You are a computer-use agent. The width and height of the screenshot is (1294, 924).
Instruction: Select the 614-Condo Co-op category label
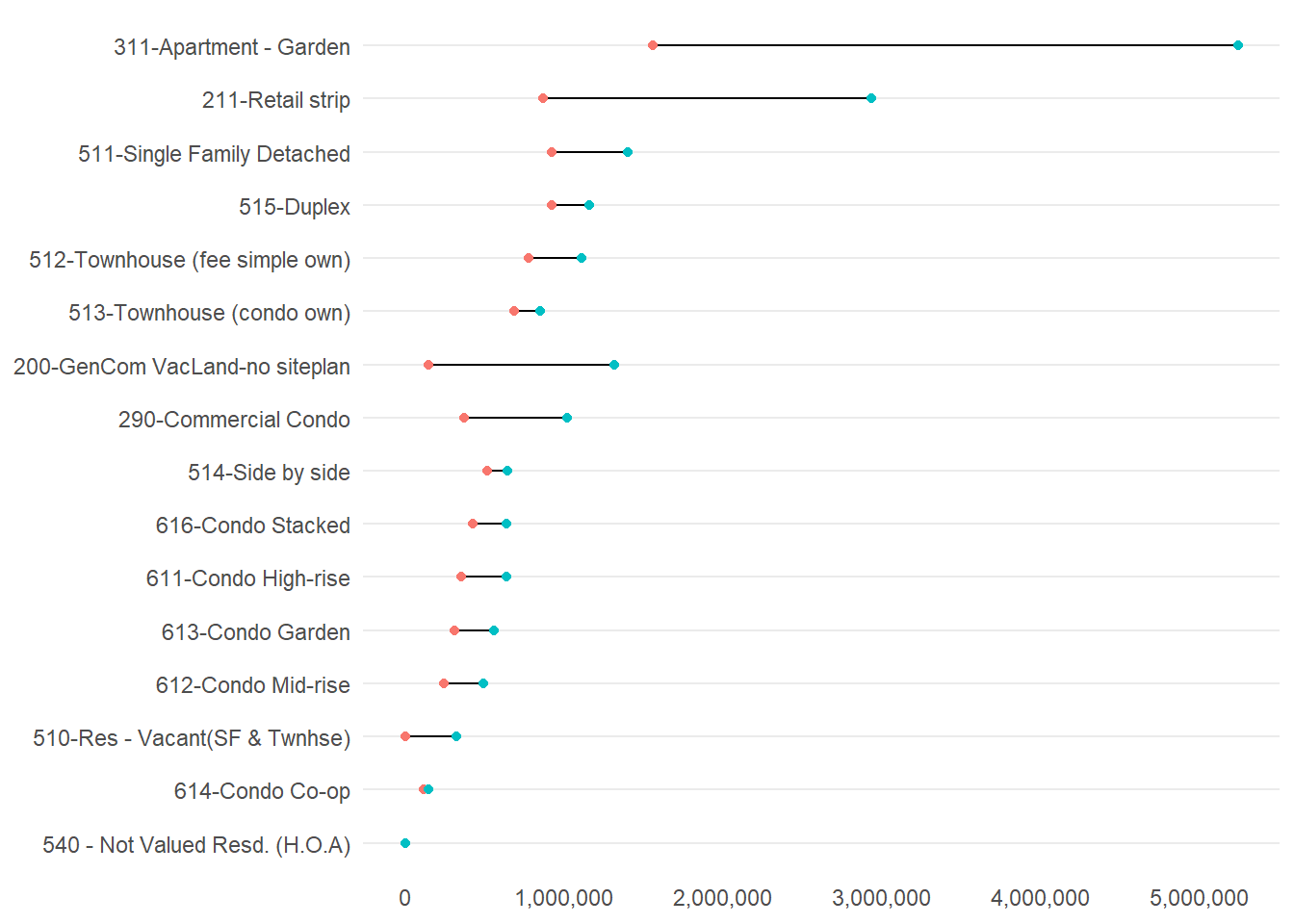point(262,791)
